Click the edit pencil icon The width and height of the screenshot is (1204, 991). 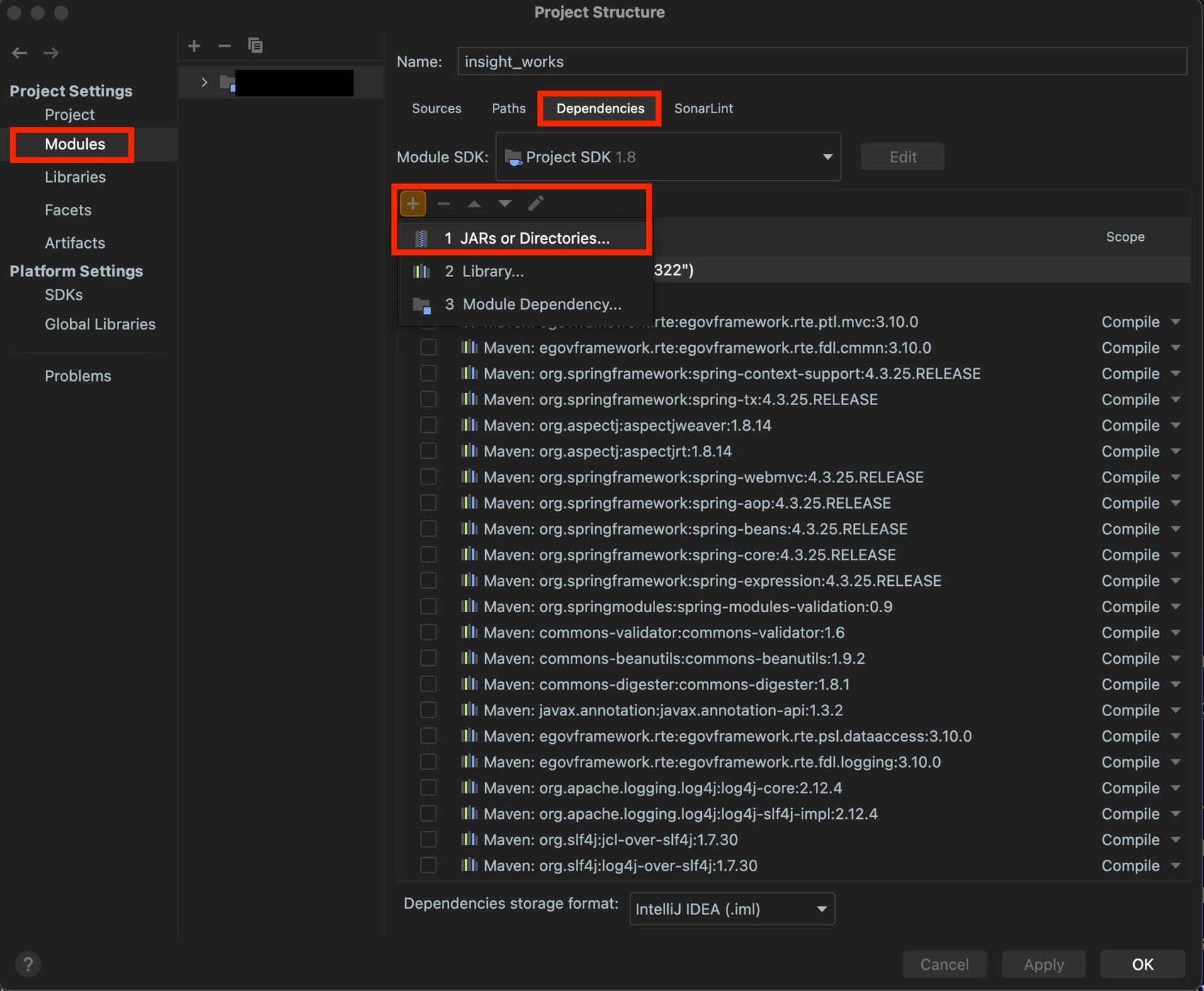tap(536, 204)
